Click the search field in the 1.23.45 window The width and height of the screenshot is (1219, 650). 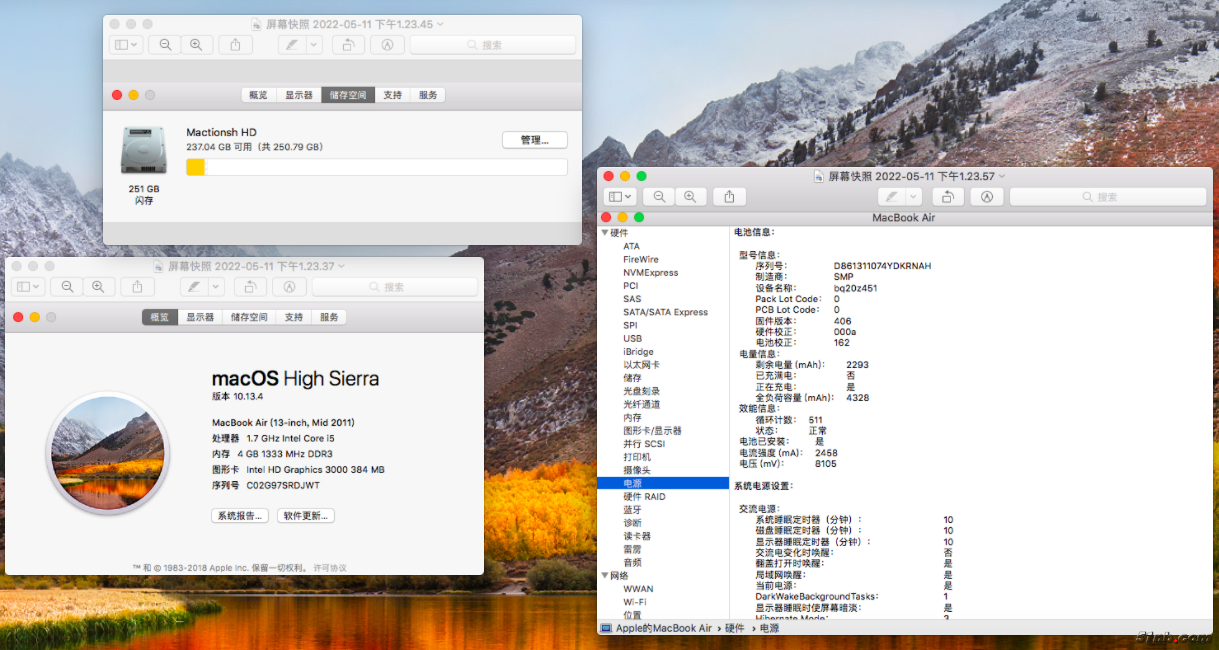(x=493, y=45)
